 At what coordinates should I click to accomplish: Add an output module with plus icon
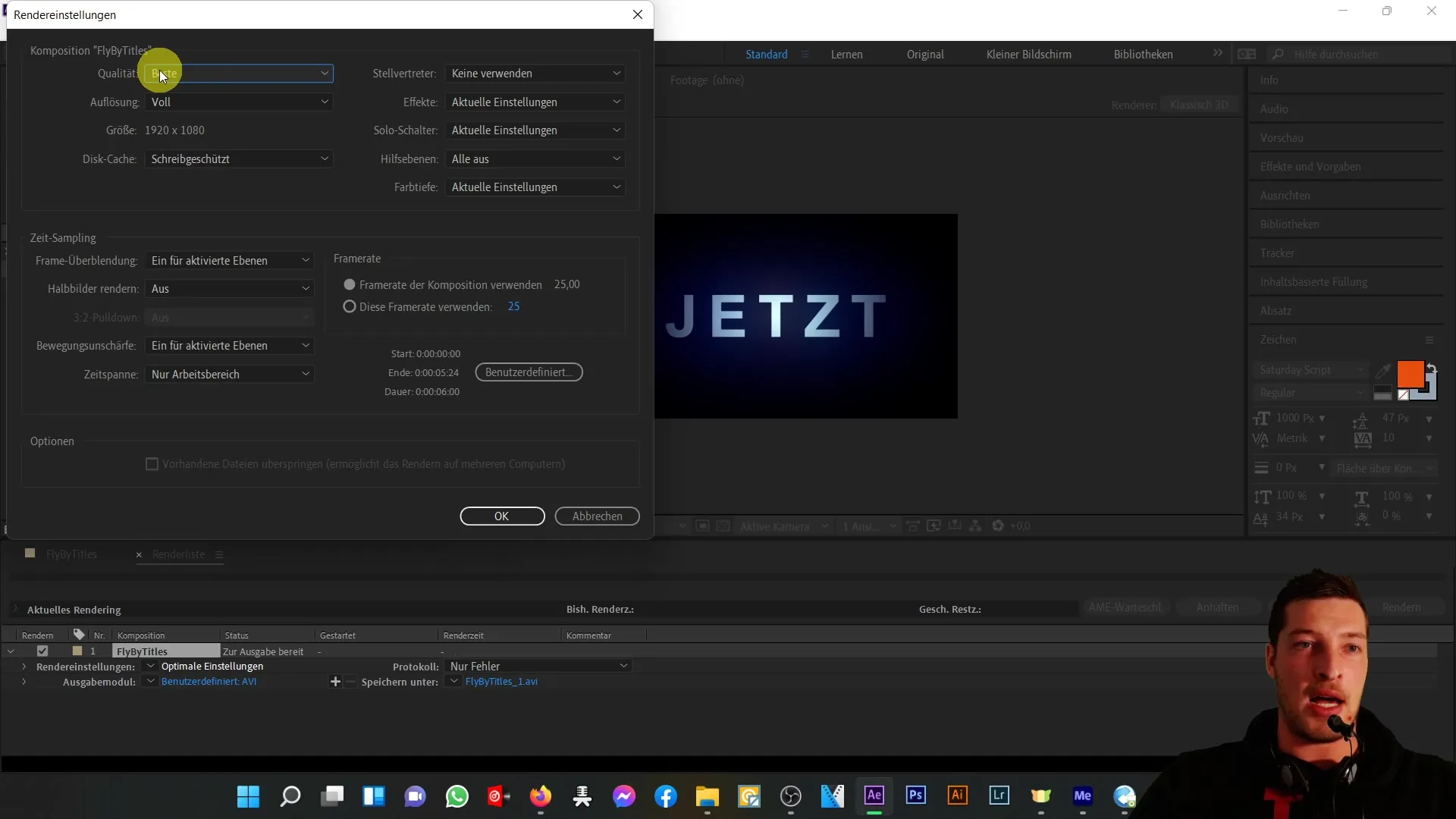click(x=335, y=682)
